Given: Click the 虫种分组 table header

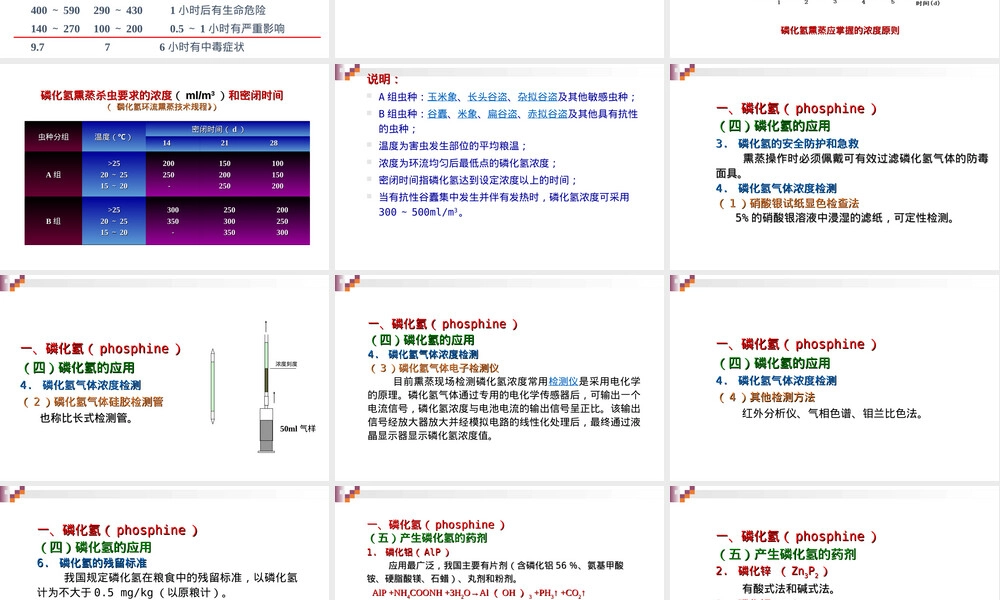Looking at the screenshot, I should [54, 136].
